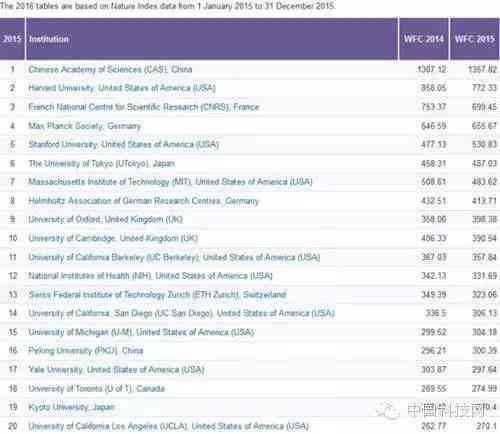The height and width of the screenshot is (434, 500).
Task: Select UC San Diego WFC 2014 value 336.5
Action: tap(436, 313)
